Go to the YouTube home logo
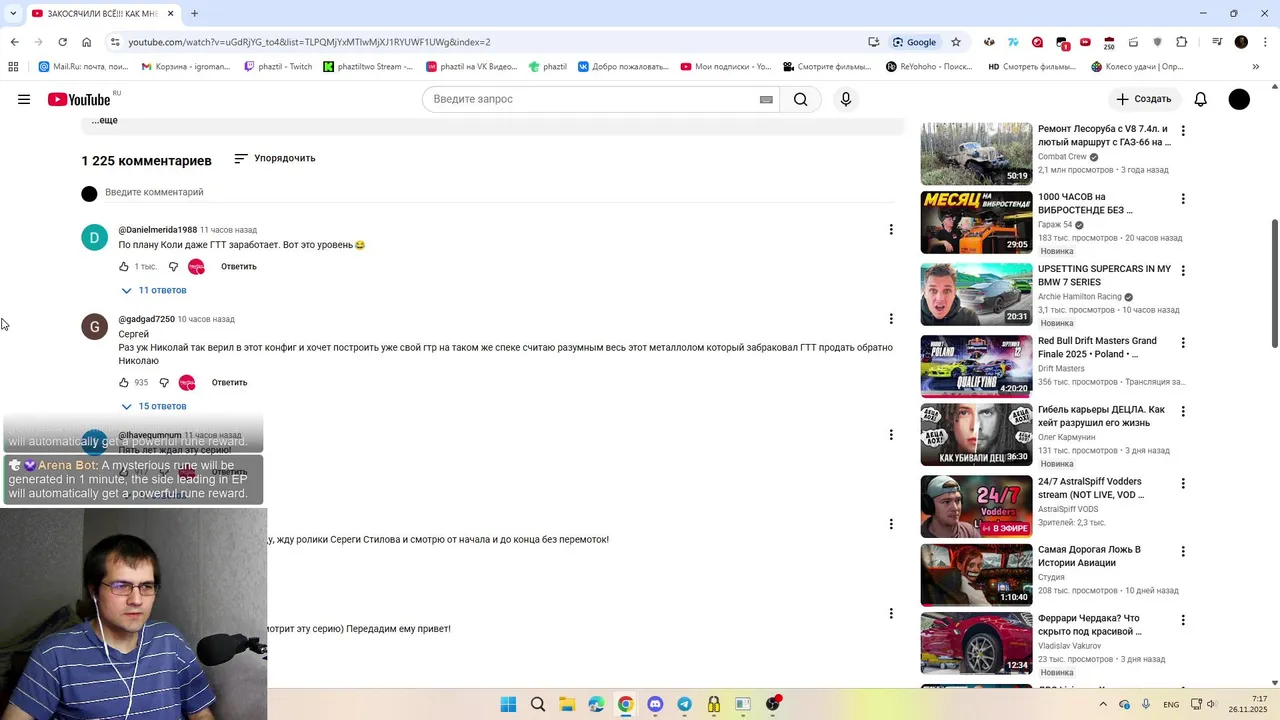The image size is (1280, 720). coord(79,99)
